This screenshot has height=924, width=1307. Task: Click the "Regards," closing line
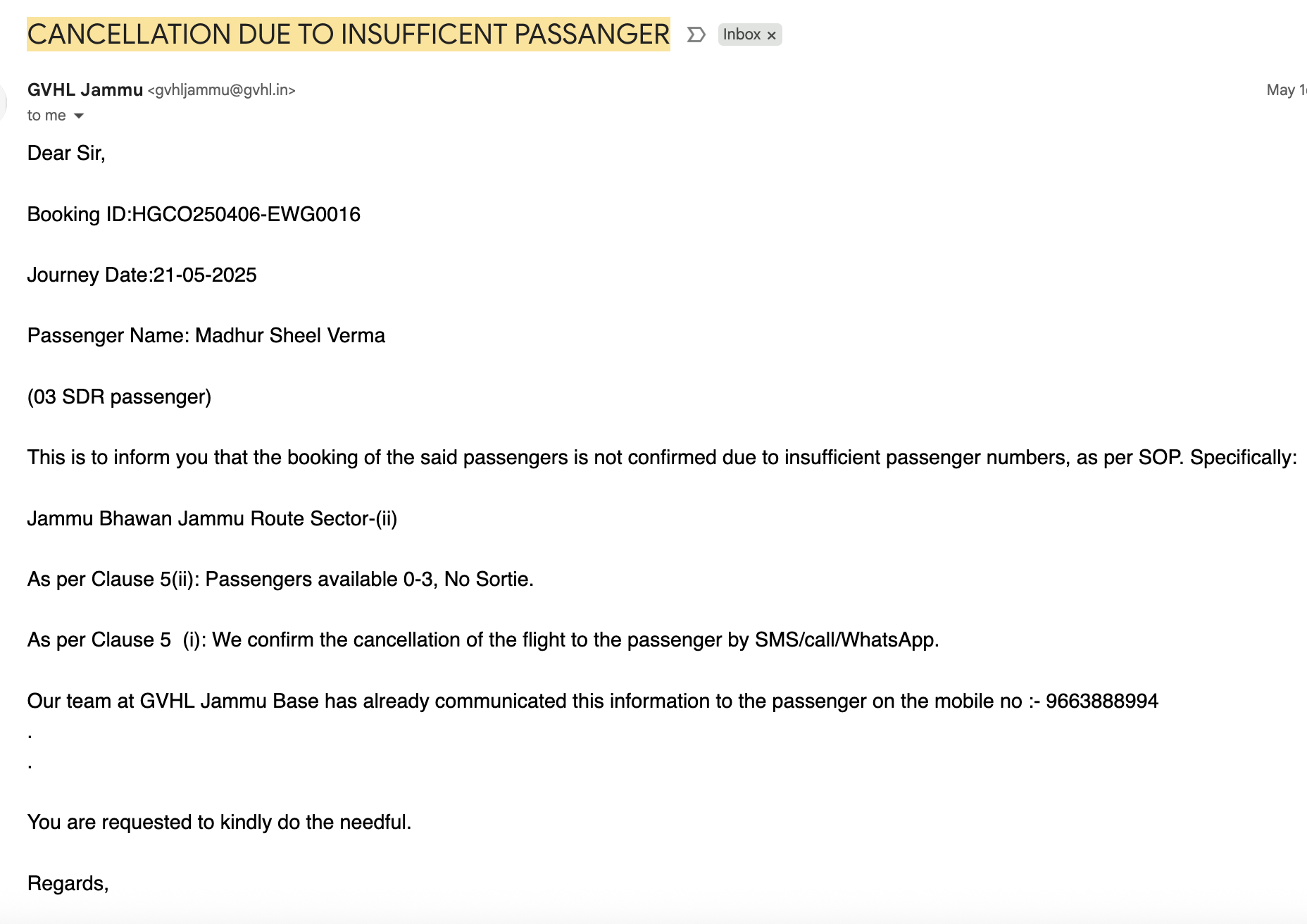coord(68,884)
